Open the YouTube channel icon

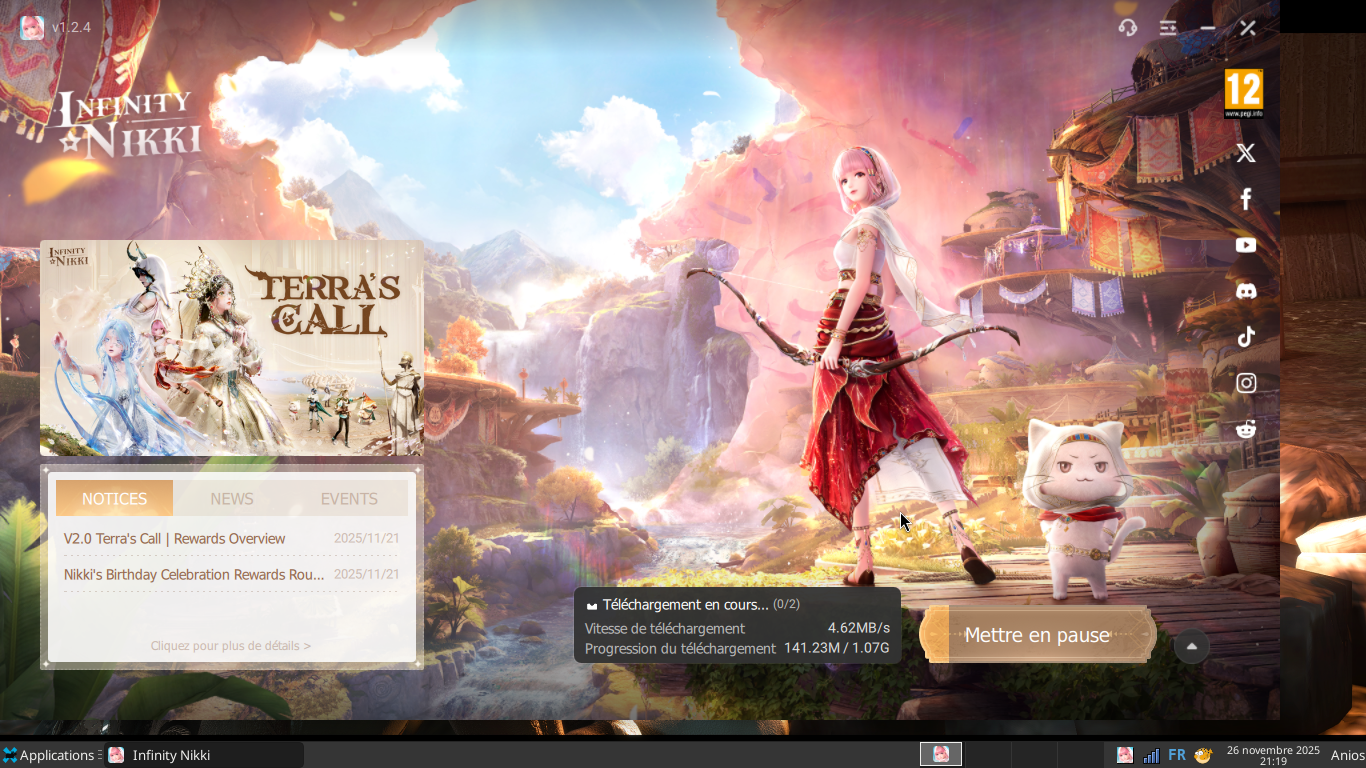pos(1246,245)
